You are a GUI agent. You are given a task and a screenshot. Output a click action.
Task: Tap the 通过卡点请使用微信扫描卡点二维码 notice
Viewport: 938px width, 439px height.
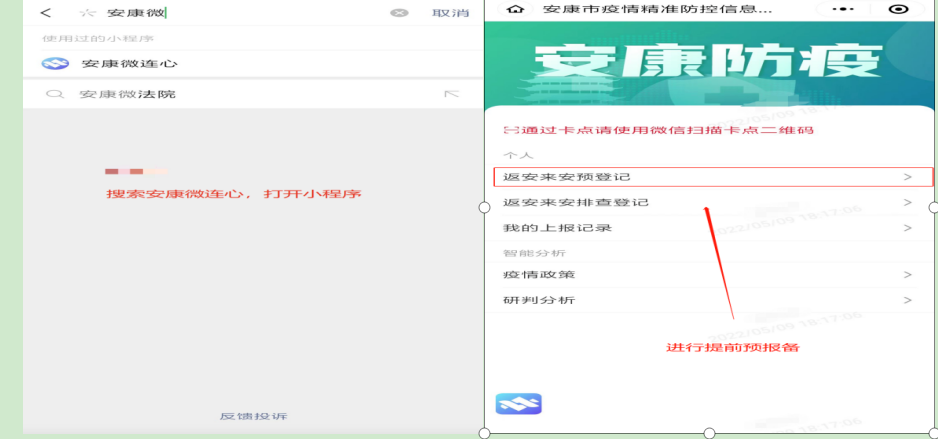[659, 130]
